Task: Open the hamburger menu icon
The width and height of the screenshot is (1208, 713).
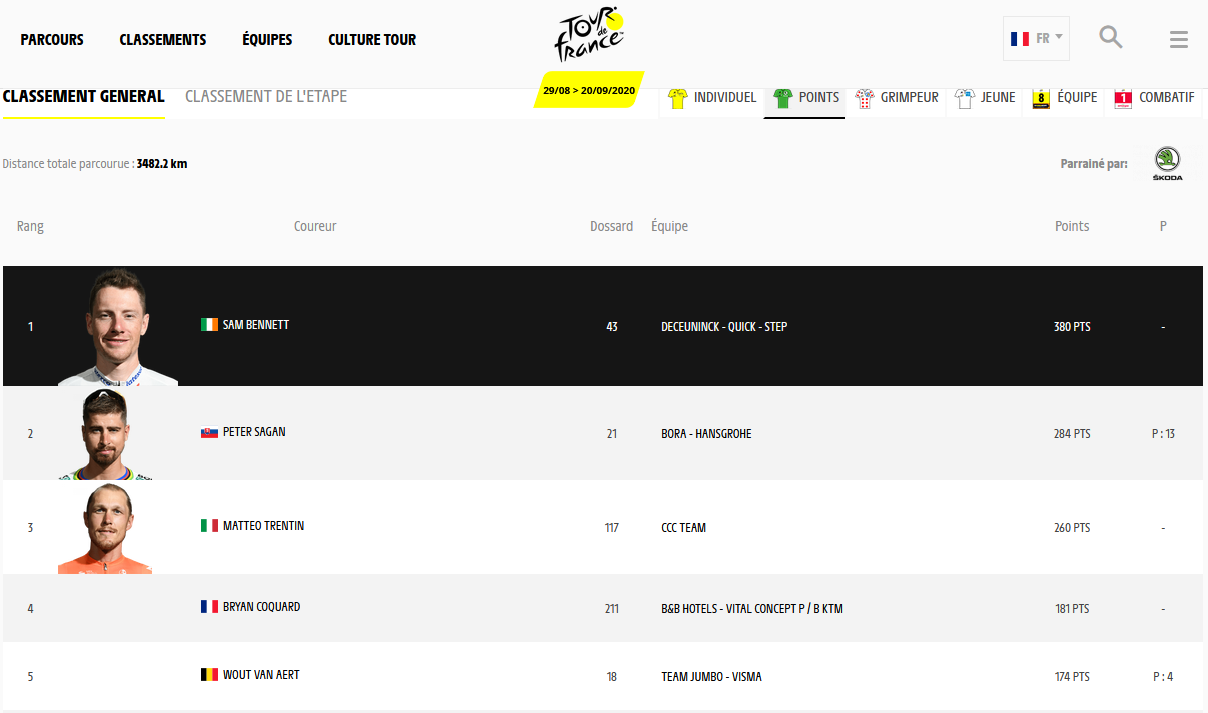Action: click(1178, 40)
